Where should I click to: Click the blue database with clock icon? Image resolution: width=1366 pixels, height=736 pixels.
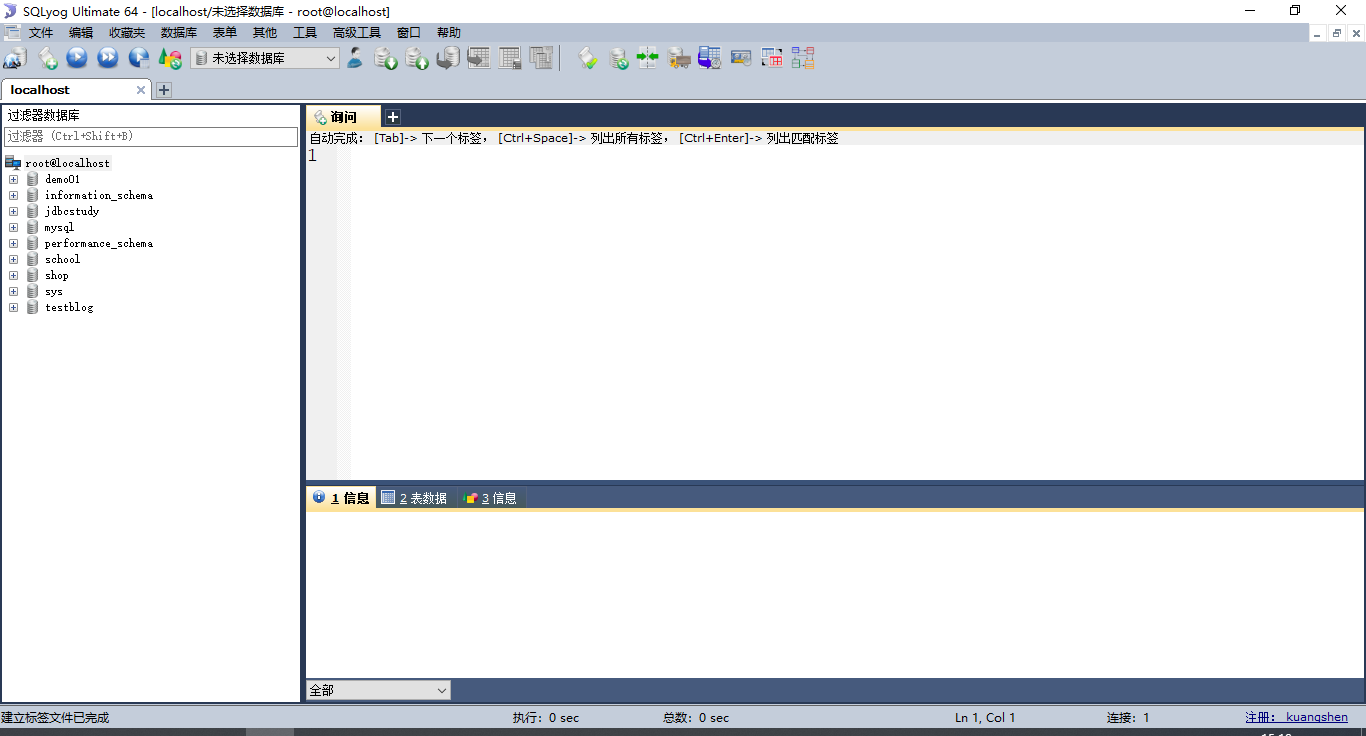710,58
